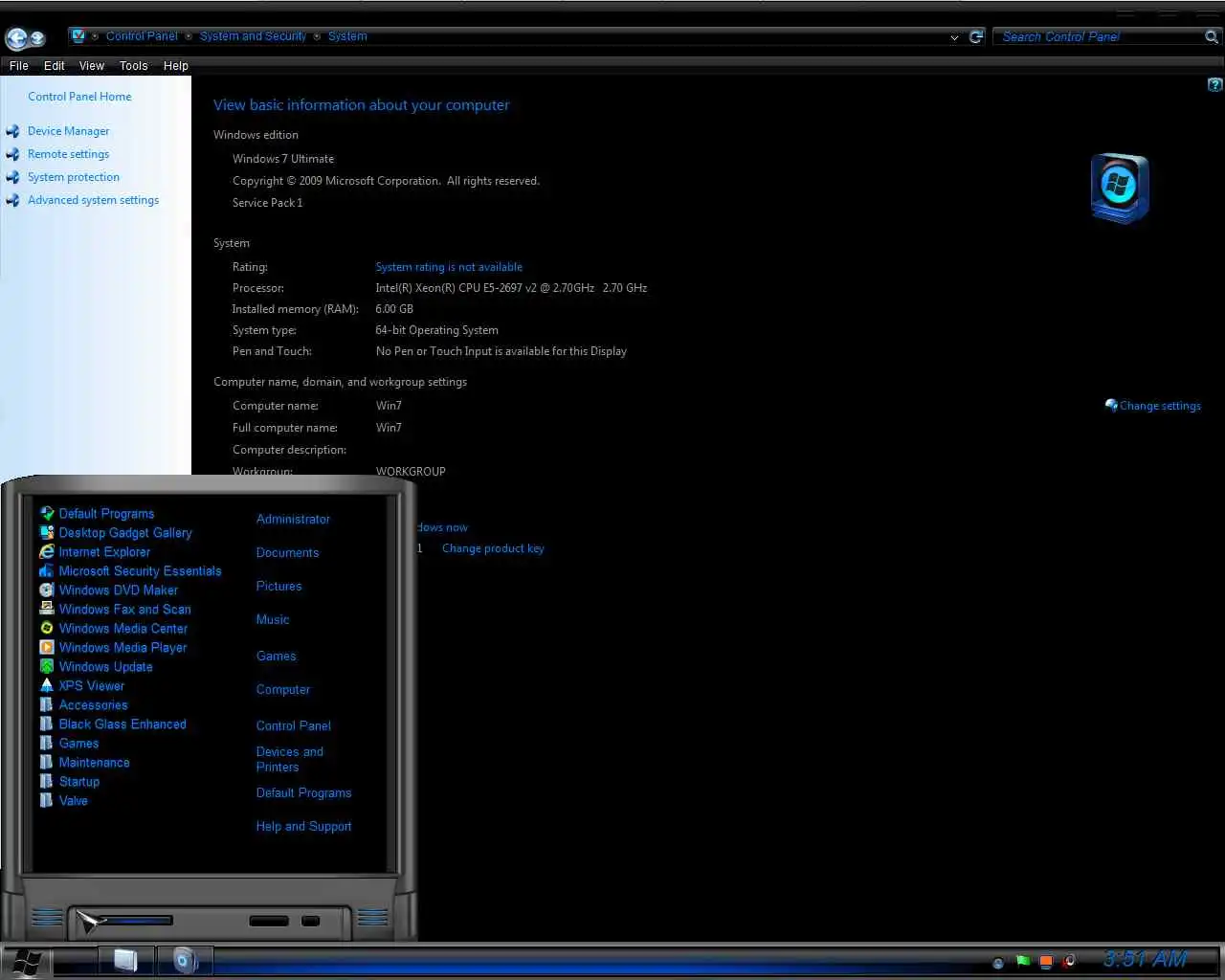Click the Windows Fax and Scan icon

pos(47,609)
